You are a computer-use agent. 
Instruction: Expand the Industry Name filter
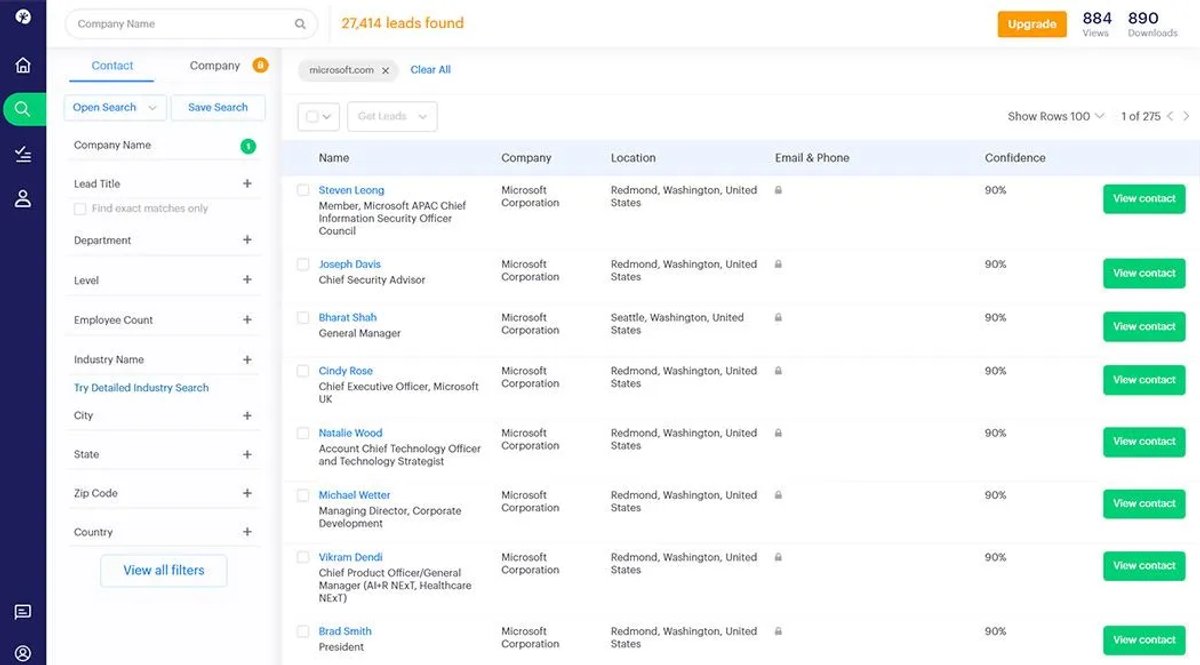coord(247,359)
